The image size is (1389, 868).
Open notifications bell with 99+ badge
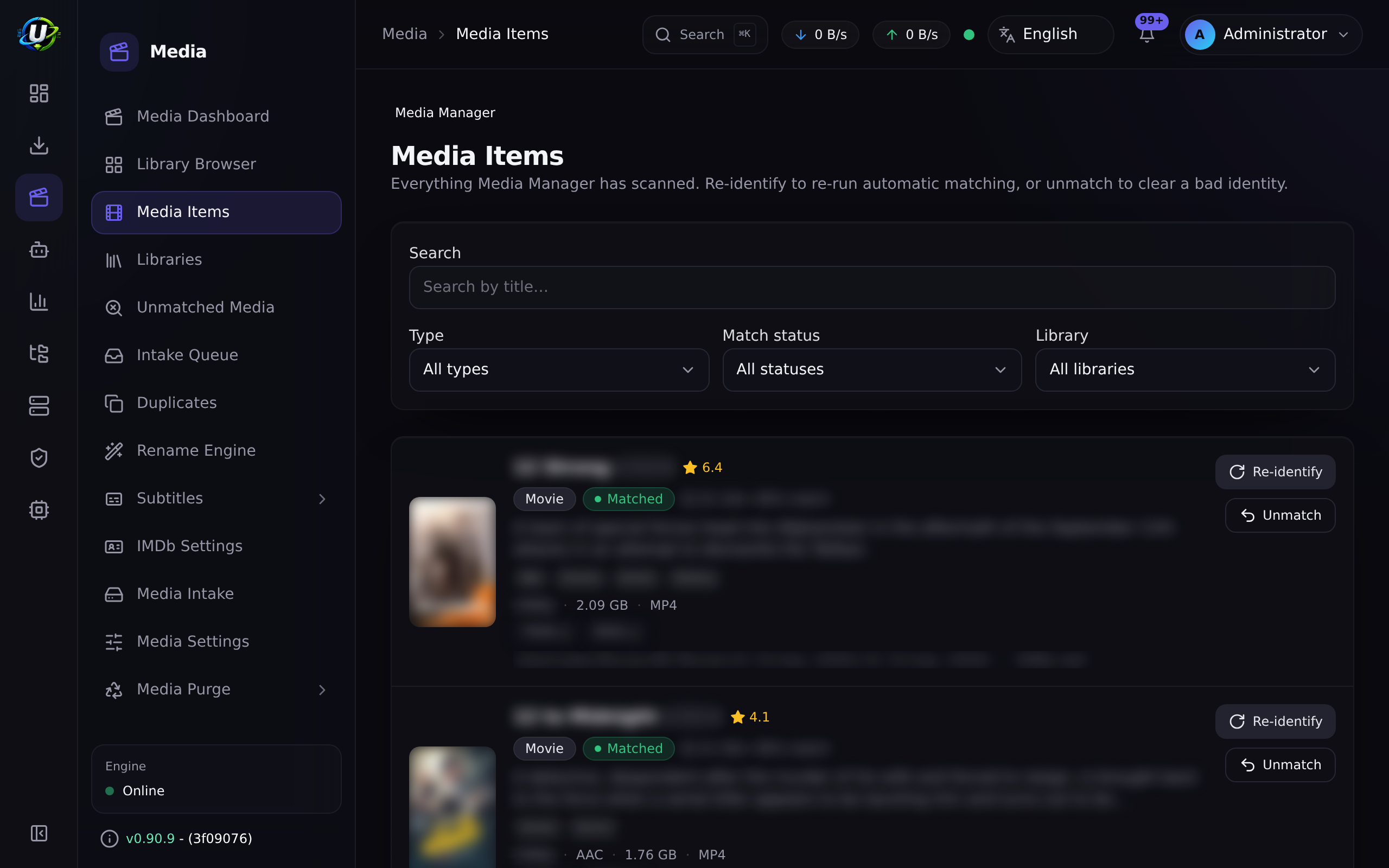[1147, 34]
